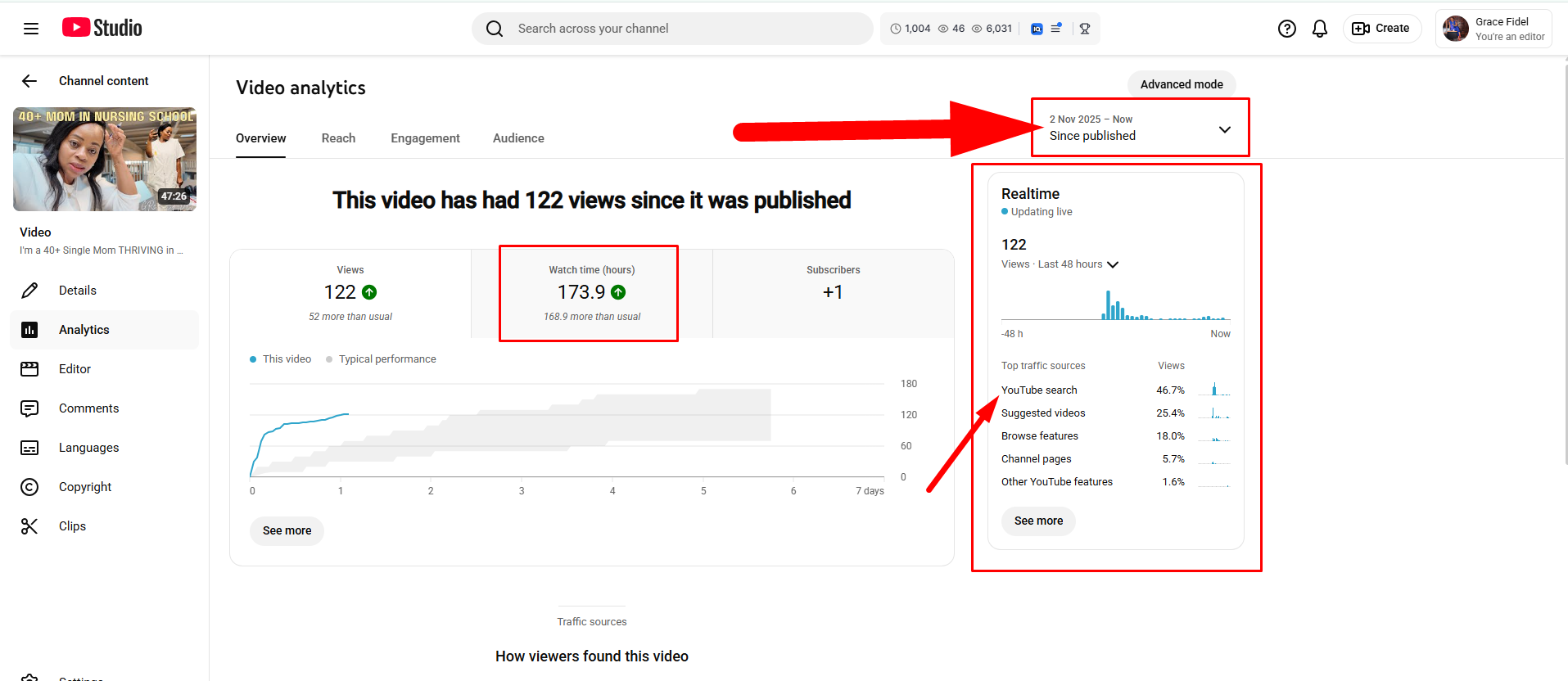This screenshot has height=681, width=1568.
Task: Switch to the Engagement tab
Action: pos(425,138)
